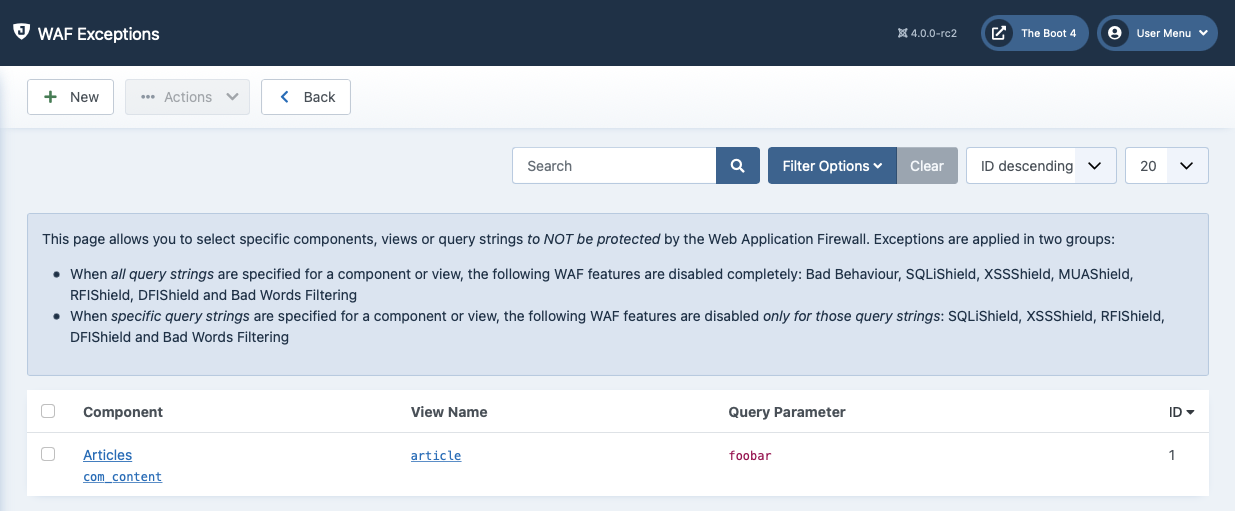Click the User Menu avatar icon
The width and height of the screenshot is (1235, 511).
[1114, 33]
